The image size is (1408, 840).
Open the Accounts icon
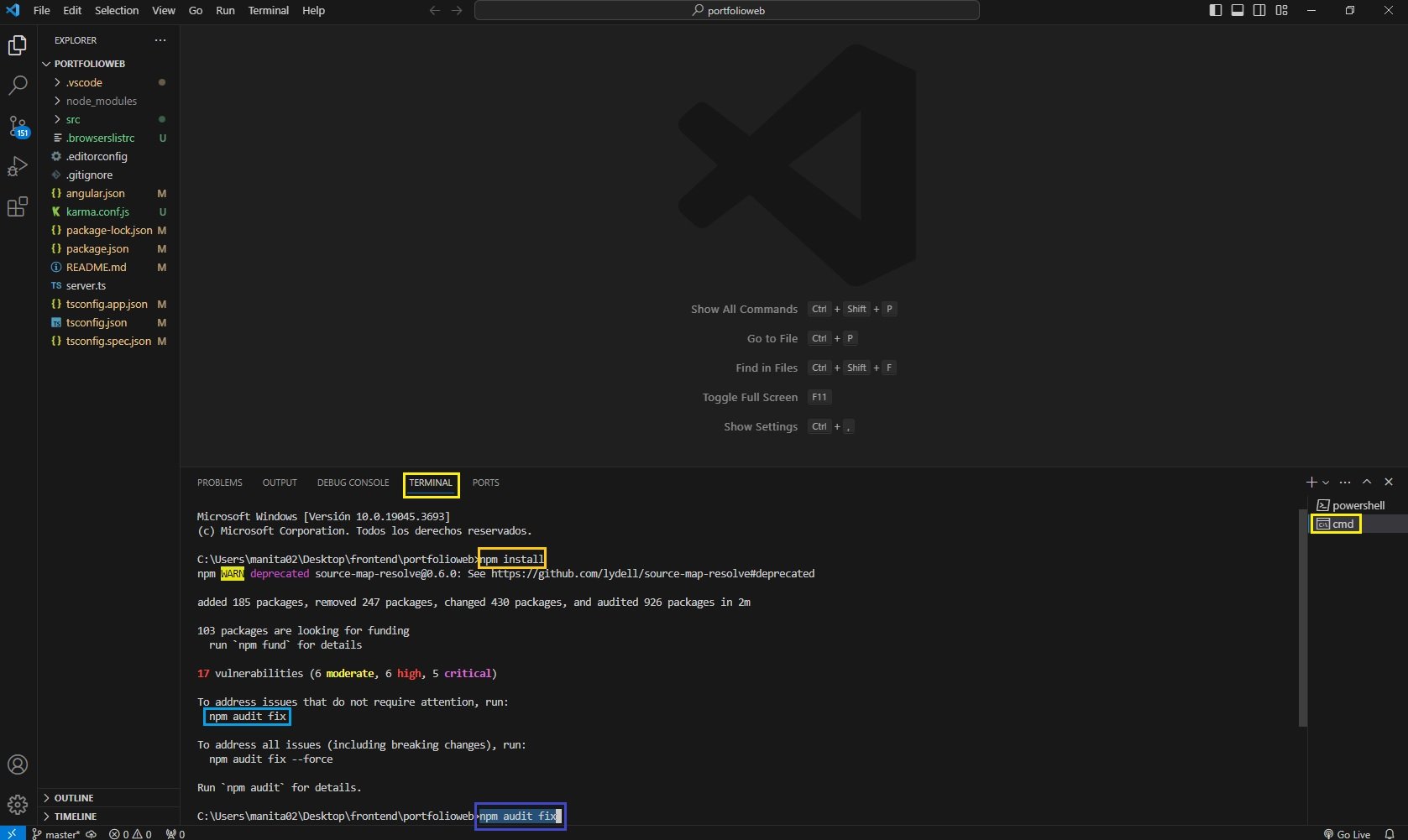click(18, 764)
